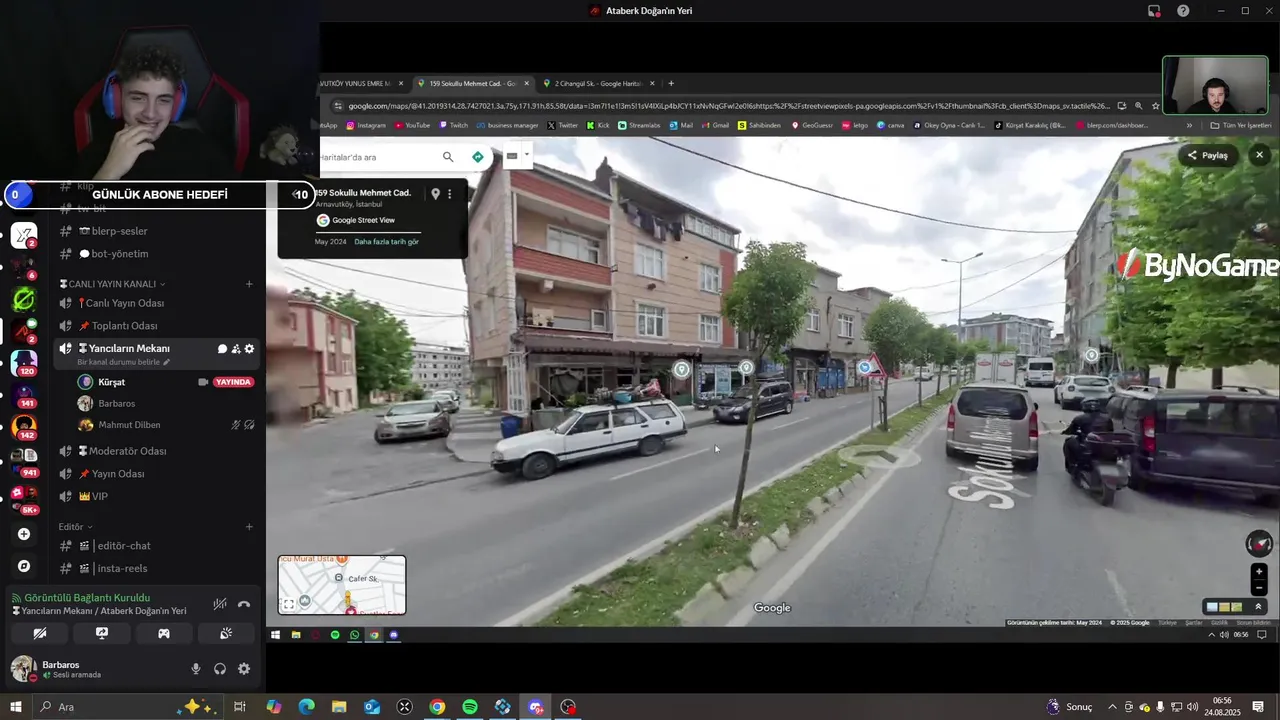The height and width of the screenshot is (720, 1280).
Task: Open server icon with 941 badge
Action: (24, 460)
